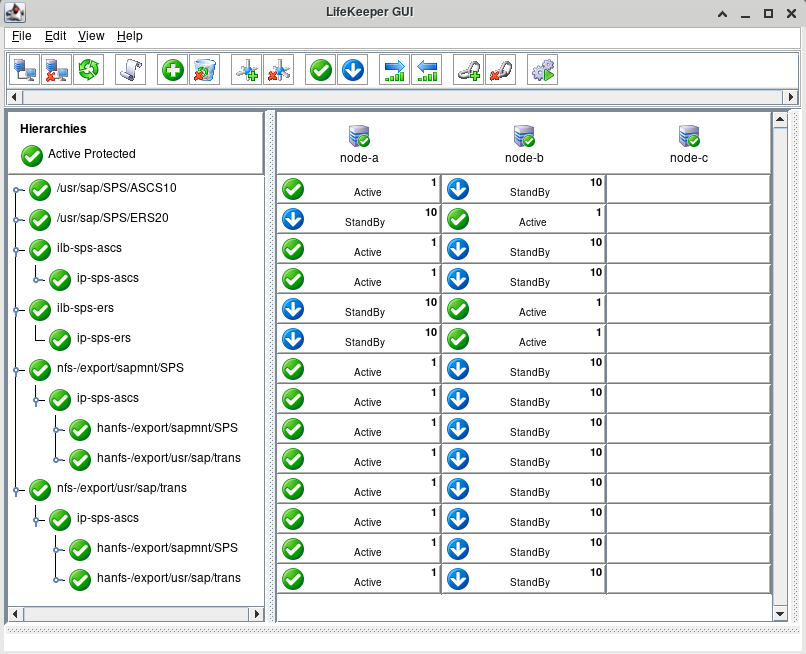Click the Extend Resource Hierarchy right-arrow icon
The image size is (806, 654).
coord(395,69)
